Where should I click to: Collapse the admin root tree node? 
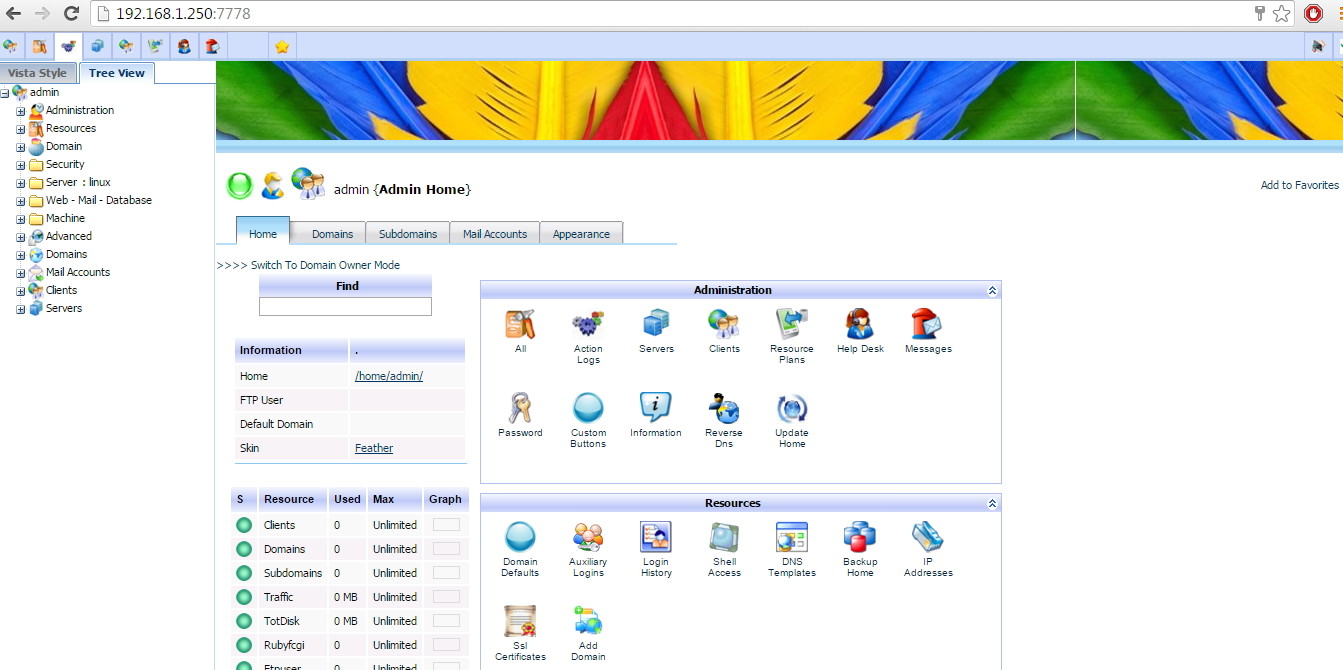[5, 93]
